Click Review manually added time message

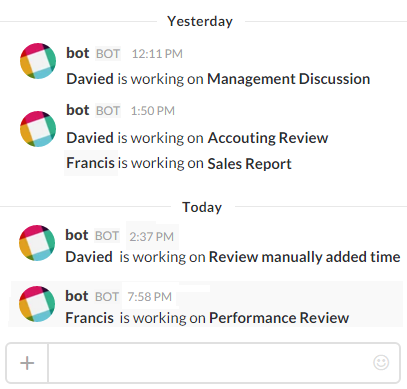coord(233,257)
